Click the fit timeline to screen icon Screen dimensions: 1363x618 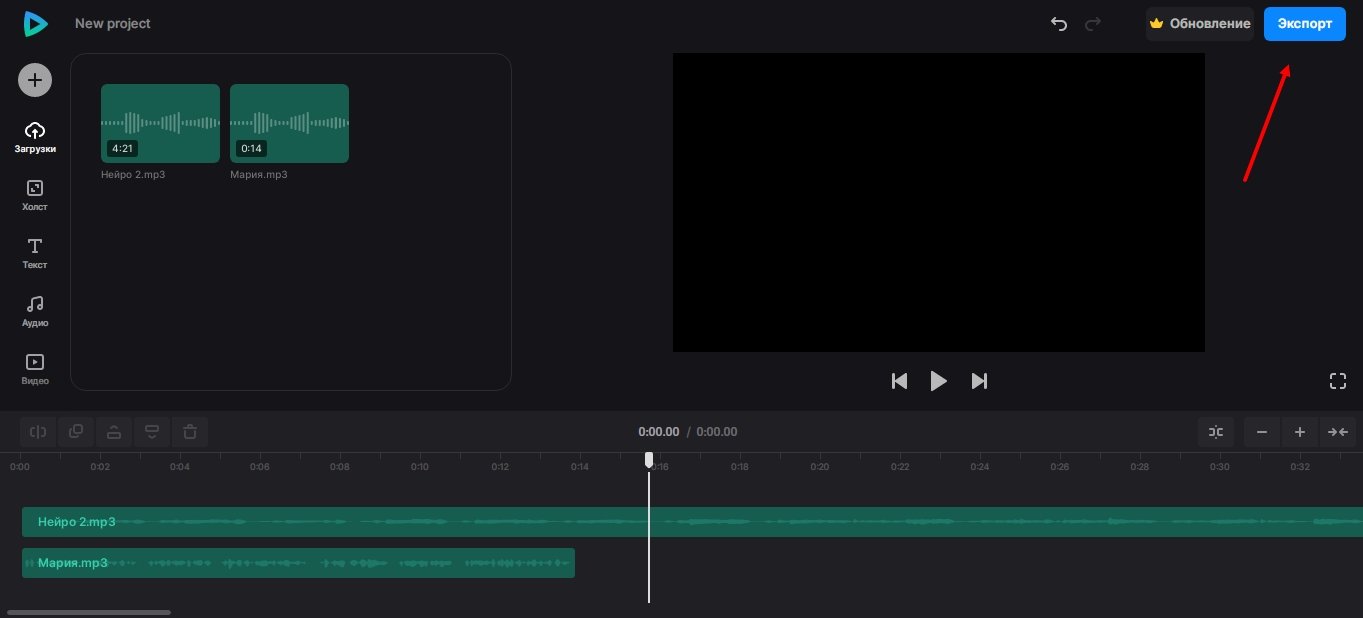coord(1337,432)
